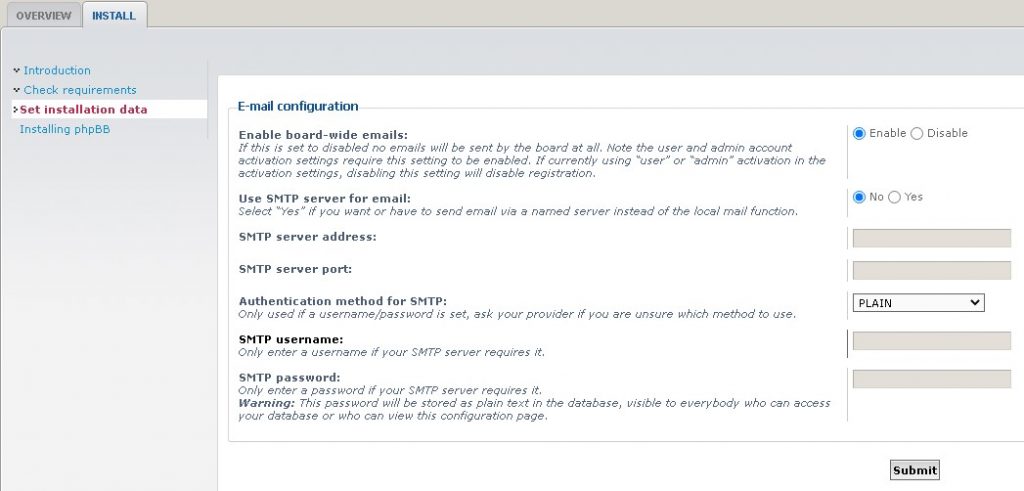The image size is (1024, 491).
Task: Open the SMTP authentication method dropdown
Action: point(918,303)
